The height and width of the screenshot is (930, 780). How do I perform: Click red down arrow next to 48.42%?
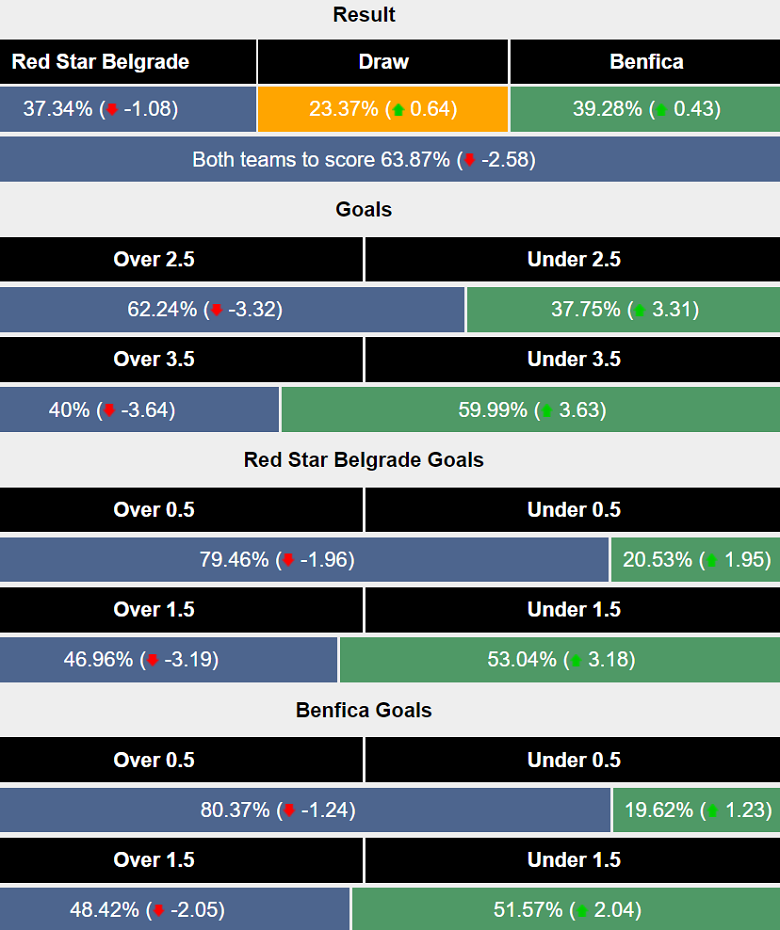pyautogui.click(x=157, y=910)
